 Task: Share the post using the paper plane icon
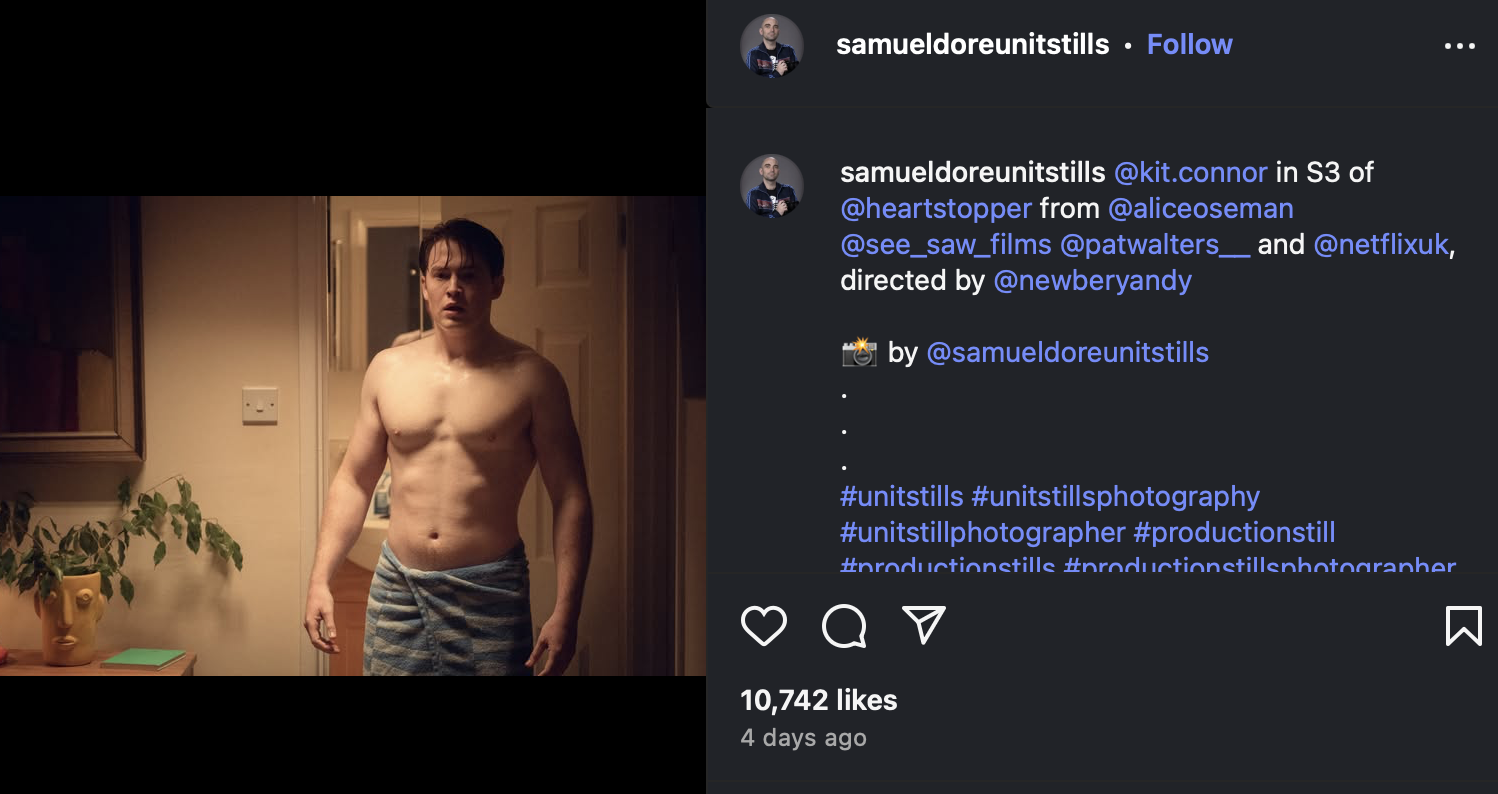(x=925, y=627)
